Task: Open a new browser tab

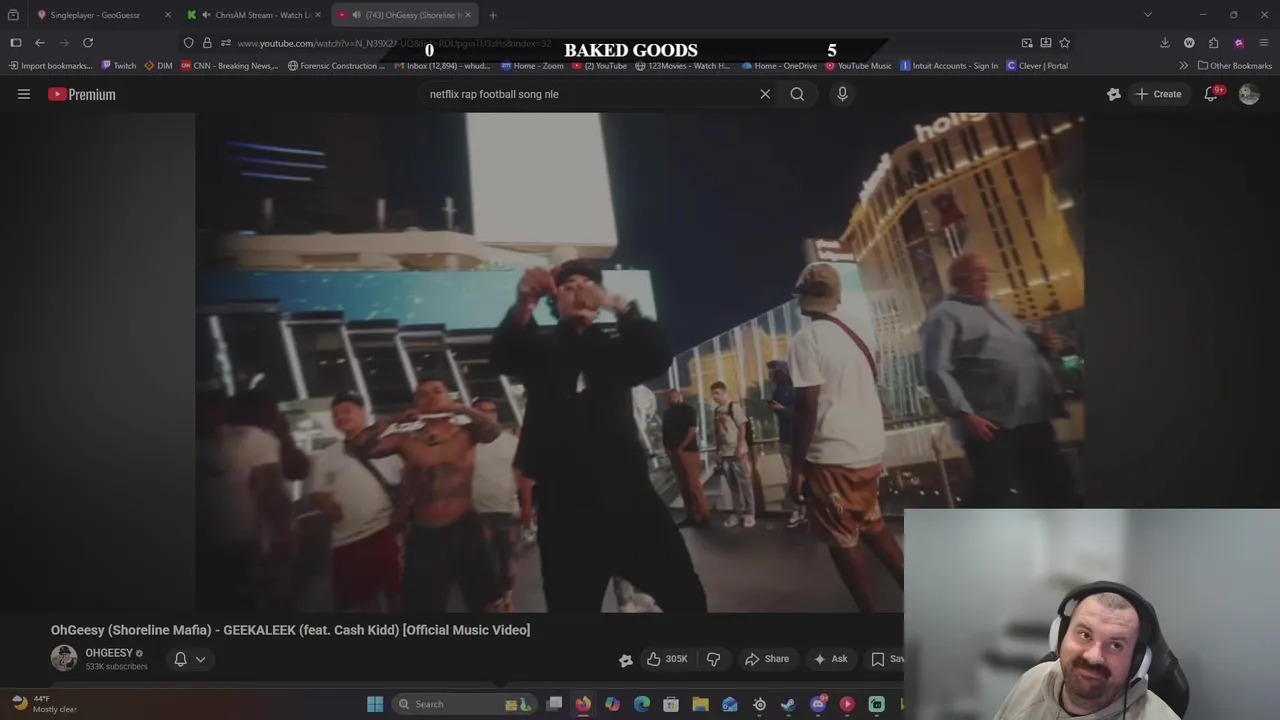Action: (493, 15)
